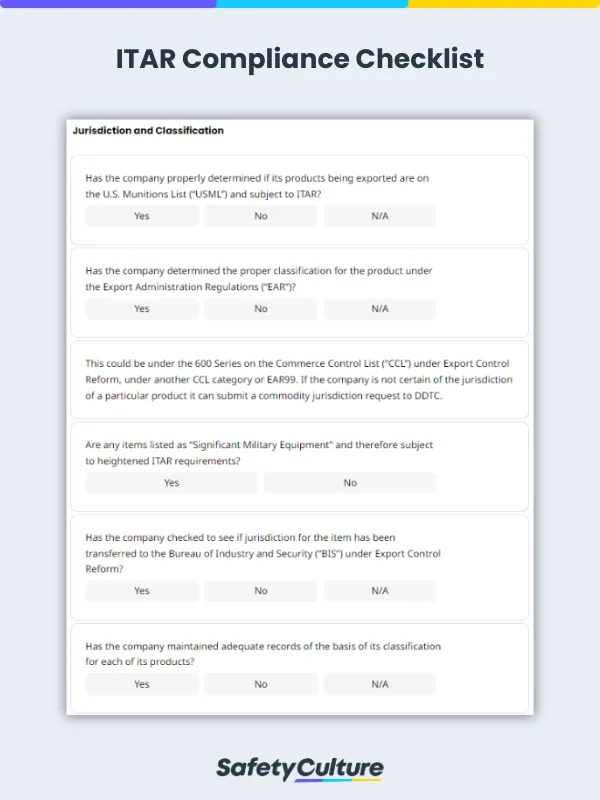The image size is (600, 800).
Task: Select Yes for the USML determination question
Action: point(141,216)
